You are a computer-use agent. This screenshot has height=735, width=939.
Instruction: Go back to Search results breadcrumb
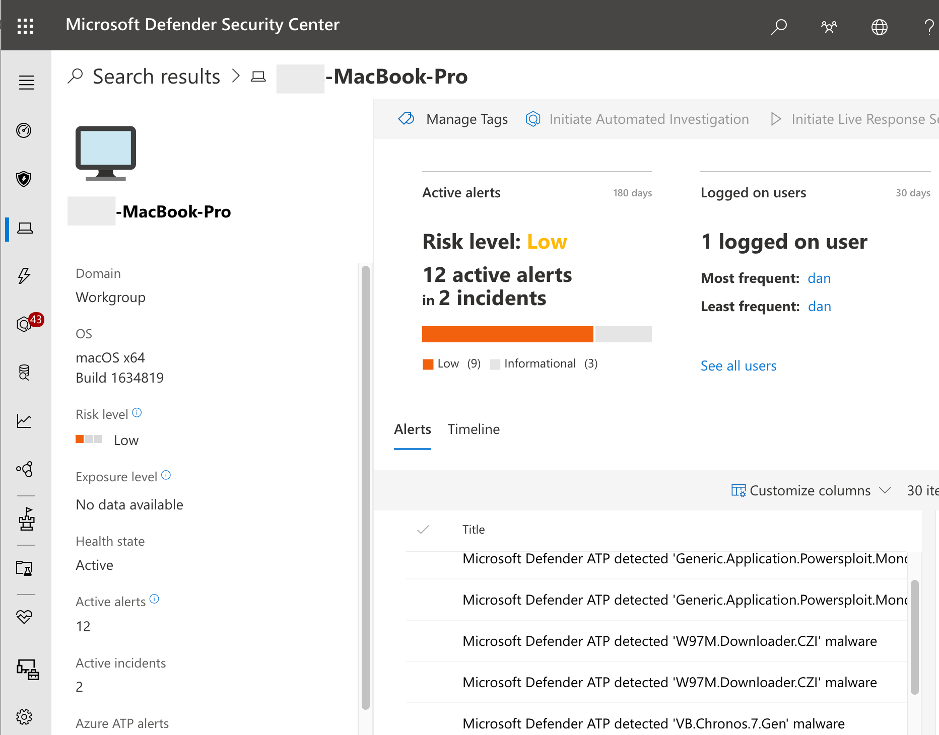[x=156, y=77]
